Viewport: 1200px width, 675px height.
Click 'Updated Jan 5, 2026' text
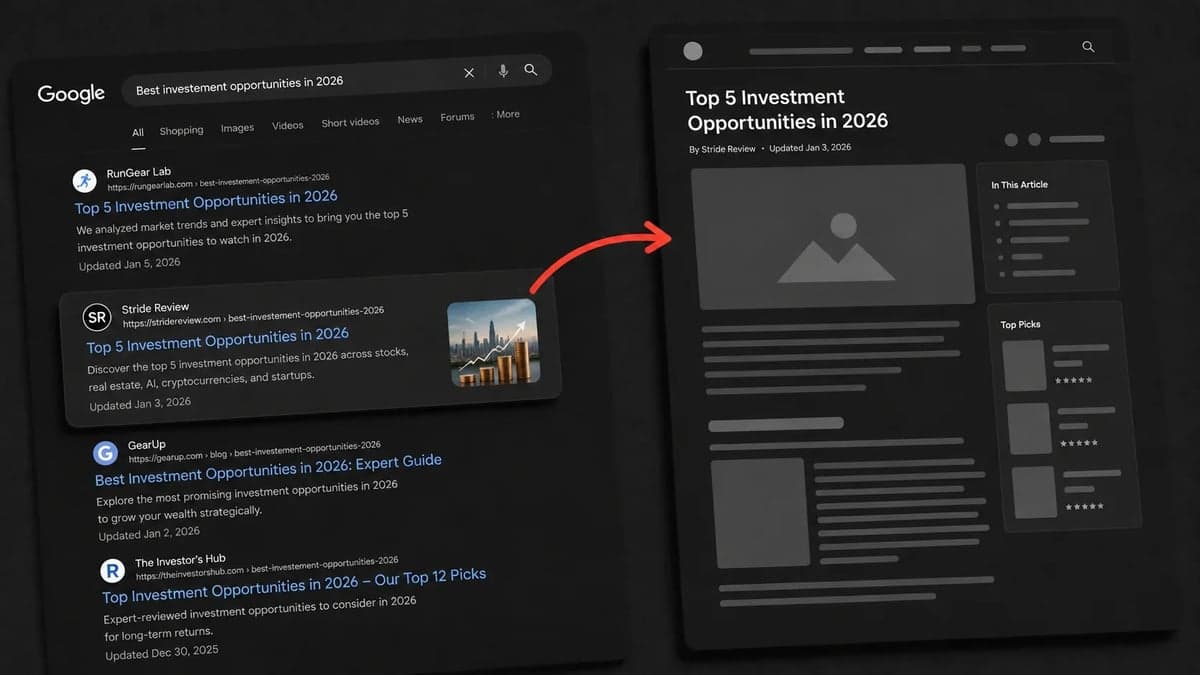pos(130,265)
